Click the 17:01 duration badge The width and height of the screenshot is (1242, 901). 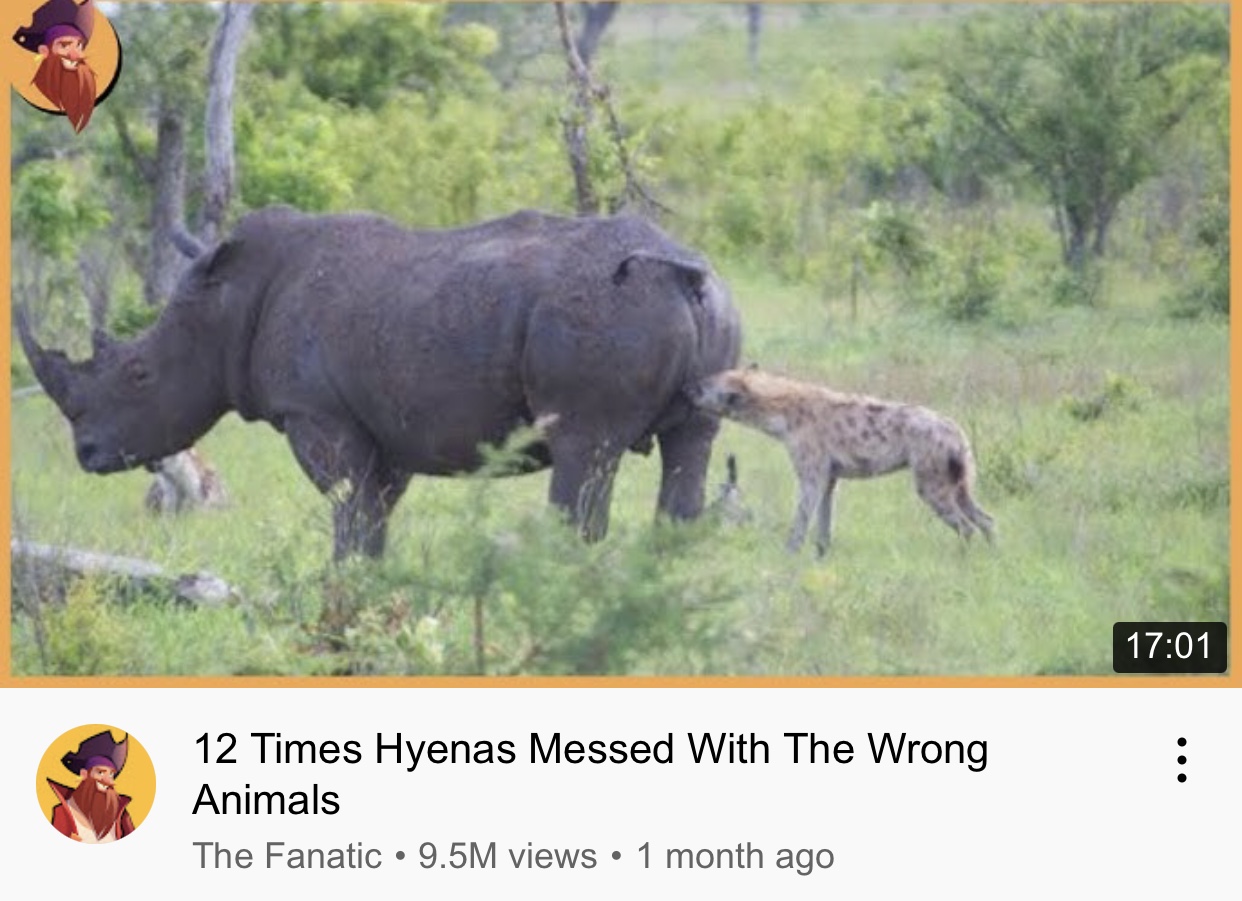pos(1169,646)
